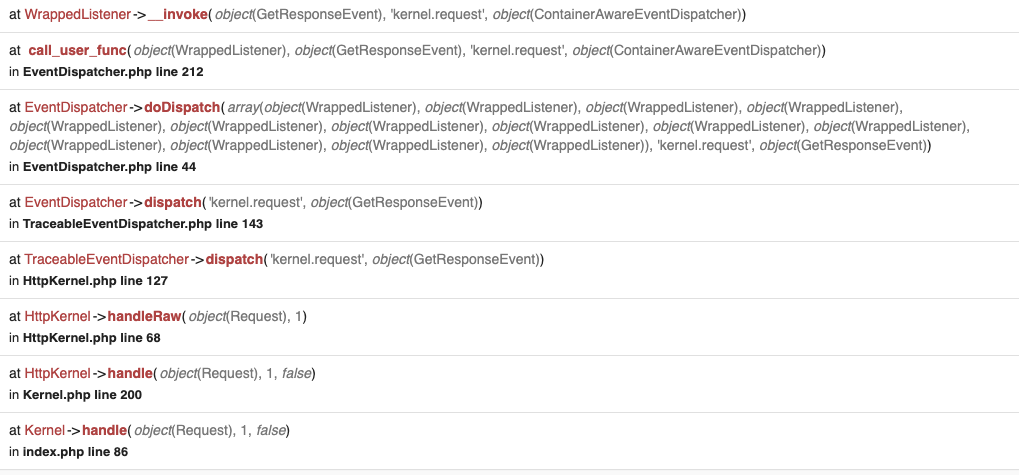The width and height of the screenshot is (1019, 475).
Task: Click the array argument in doDispatch call
Action: pos(244,107)
